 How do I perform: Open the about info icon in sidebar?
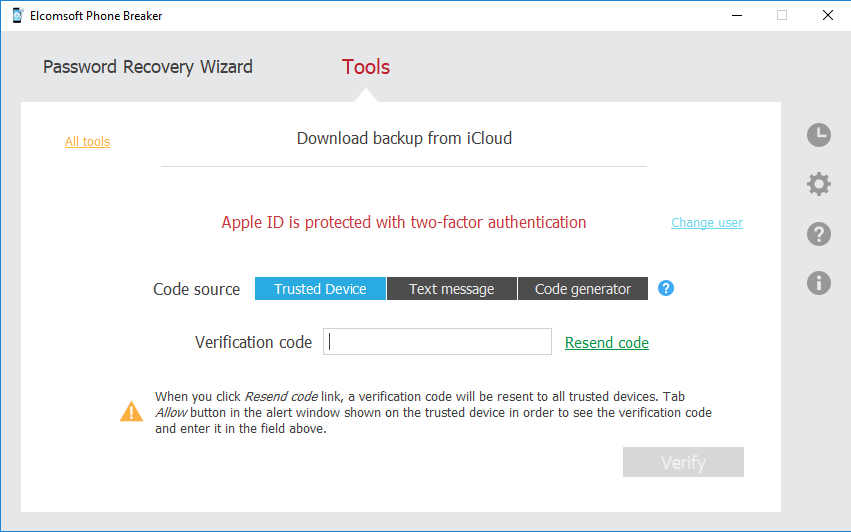819,283
